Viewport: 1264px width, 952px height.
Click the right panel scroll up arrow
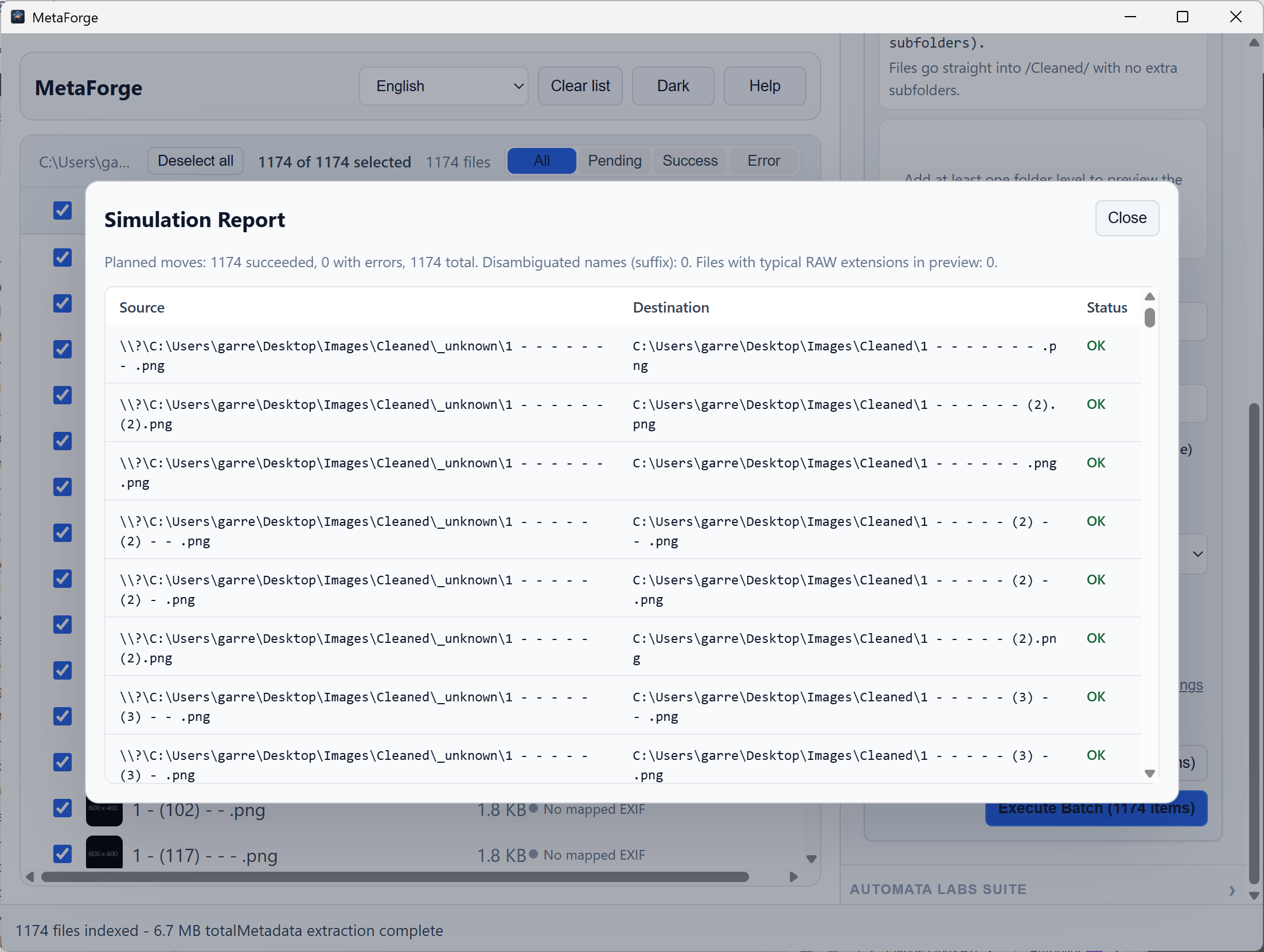1254,42
